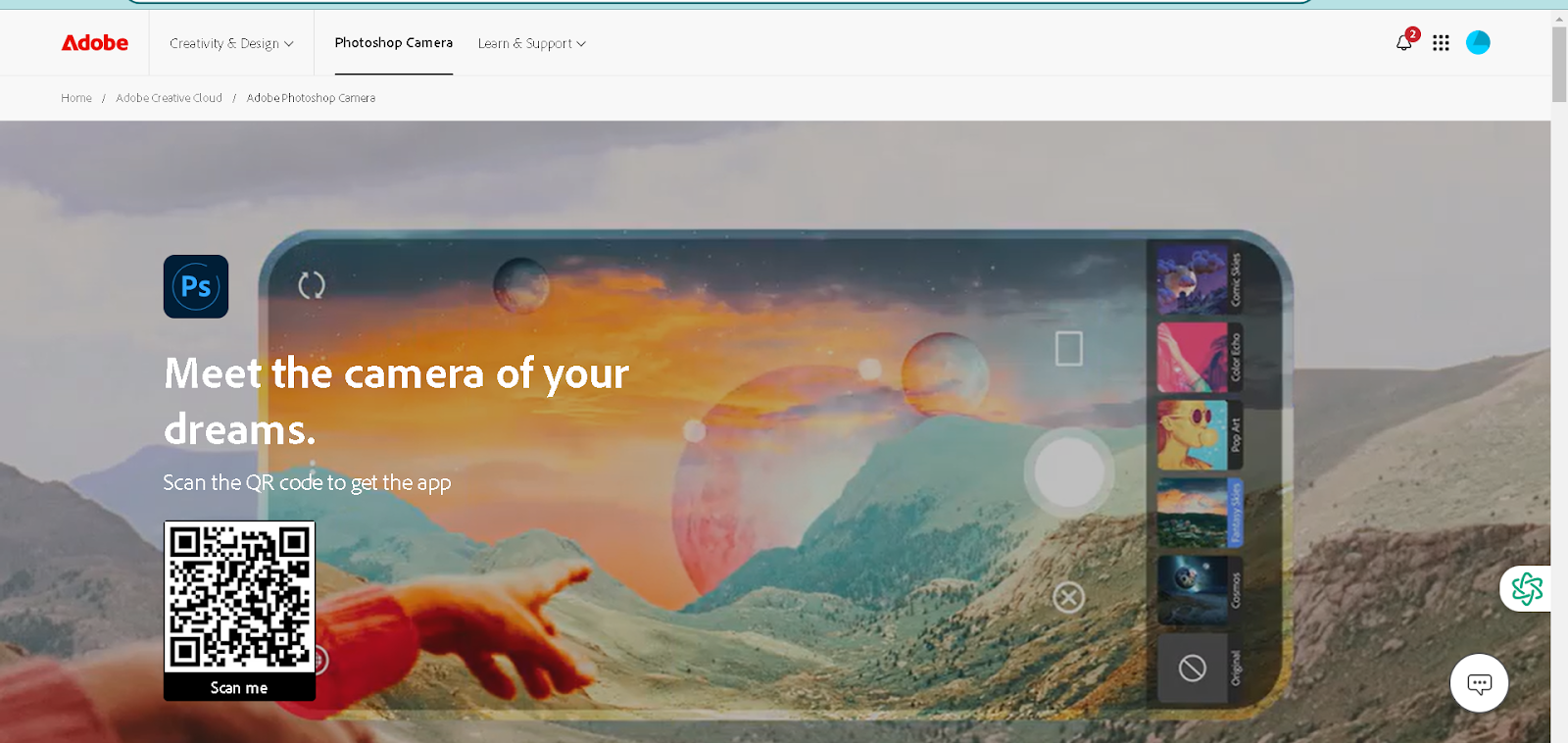Open the Photoshop Camera tab
The height and width of the screenshot is (743, 1568).
(394, 43)
